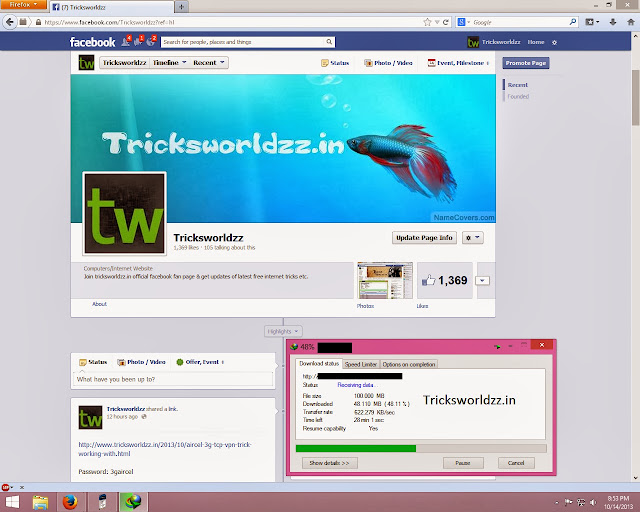Click the volume speaker tray icon
The width and height of the screenshot is (640, 512).
click(593, 502)
